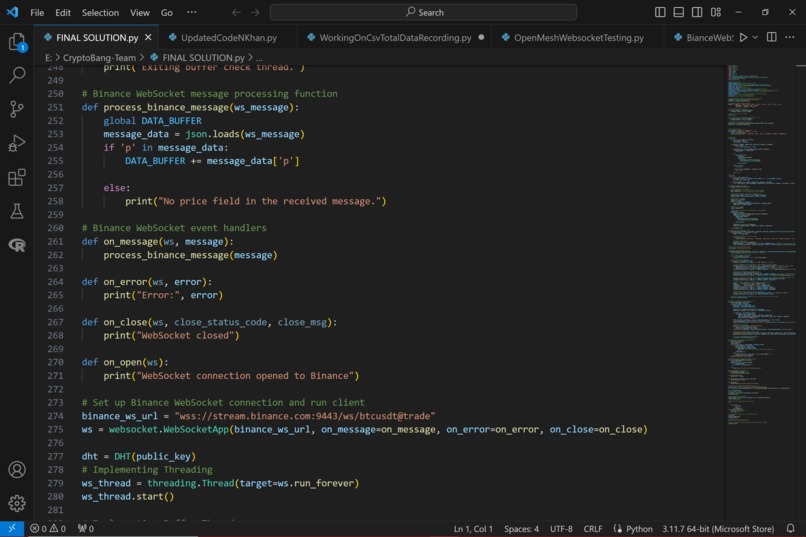Open the Testing flask view
Viewport: 806px width, 537px height.
tap(17, 211)
